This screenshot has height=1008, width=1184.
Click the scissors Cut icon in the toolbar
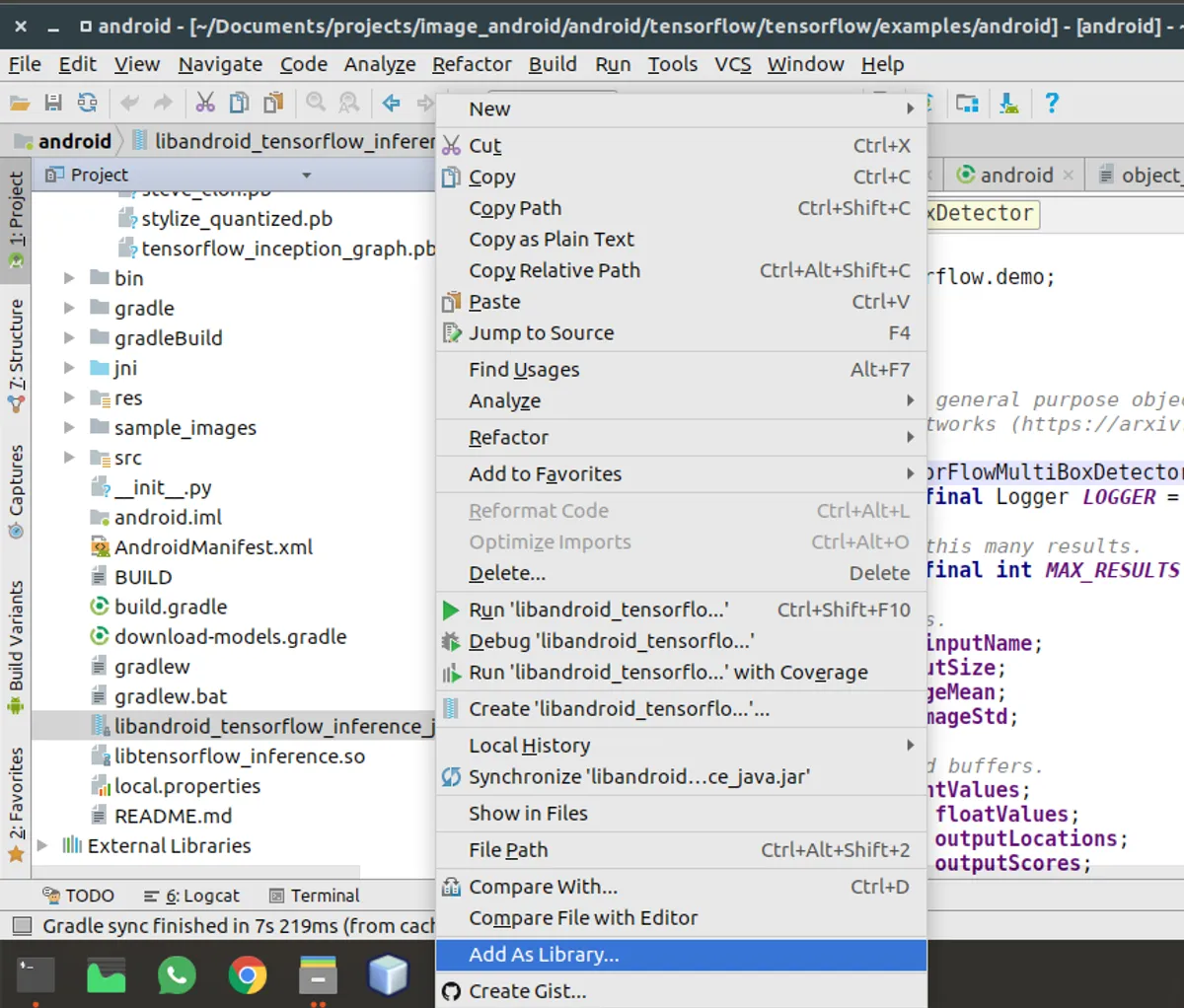click(205, 103)
